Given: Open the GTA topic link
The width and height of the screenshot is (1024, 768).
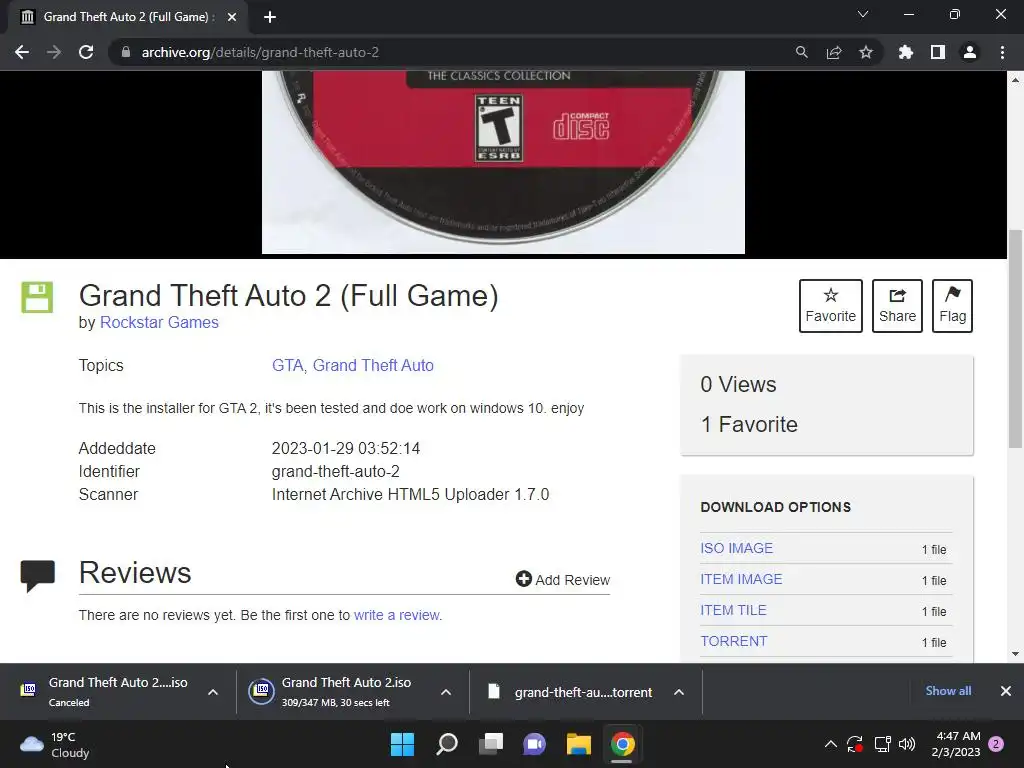Looking at the screenshot, I should tap(287, 365).
